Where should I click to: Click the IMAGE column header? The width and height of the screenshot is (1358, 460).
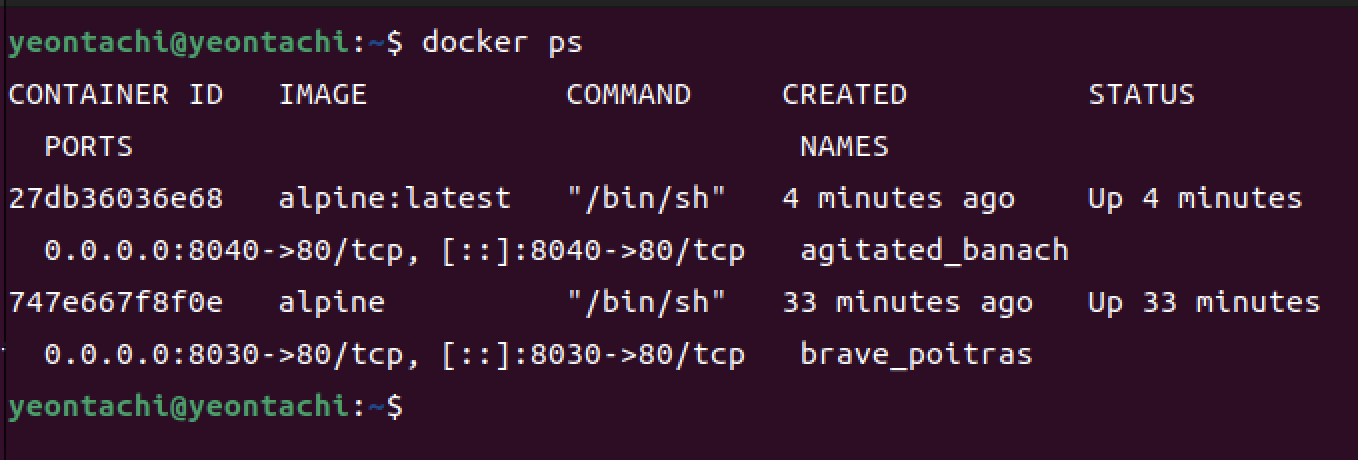point(323,95)
